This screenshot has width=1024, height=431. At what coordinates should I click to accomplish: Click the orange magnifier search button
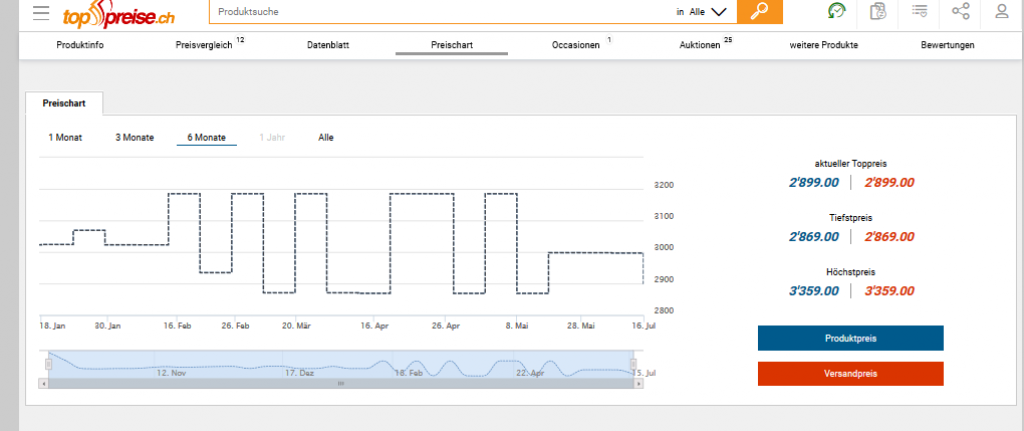point(759,12)
